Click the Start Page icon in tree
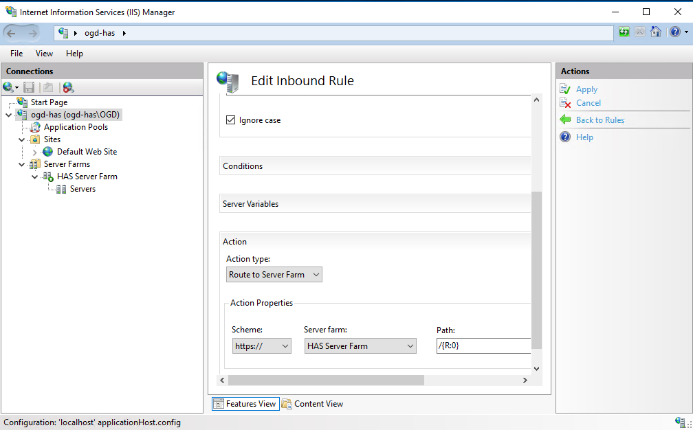 [x=22, y=102]
